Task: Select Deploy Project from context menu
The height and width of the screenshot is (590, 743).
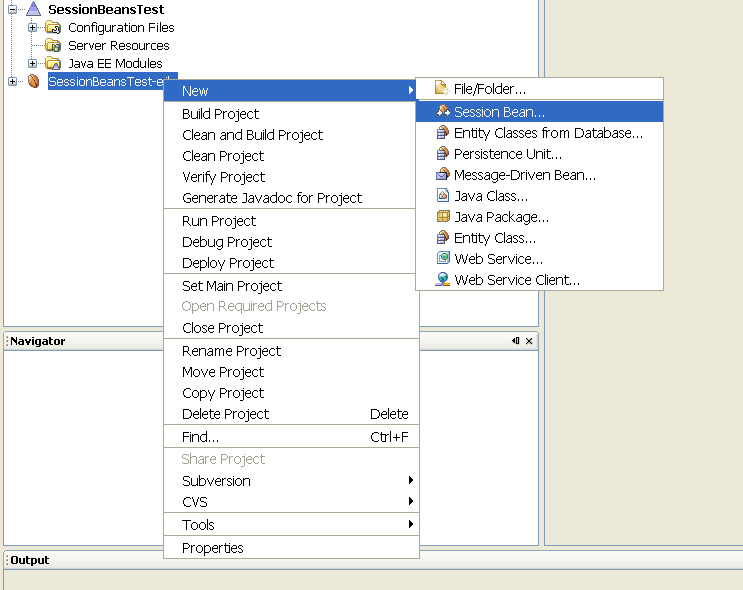Action: click(x=228, y=263)
